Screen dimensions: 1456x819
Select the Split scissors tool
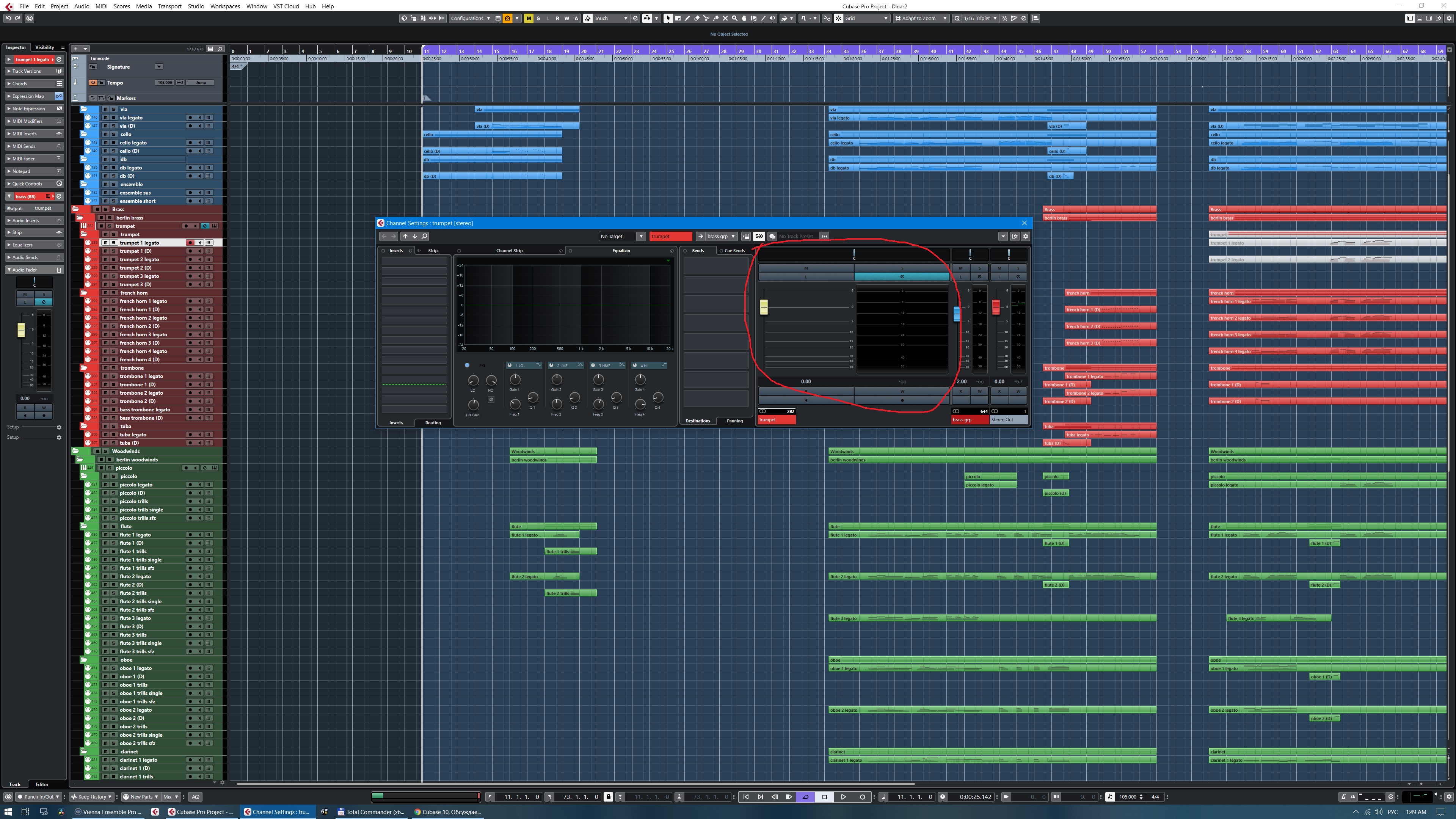click(706, 18)
